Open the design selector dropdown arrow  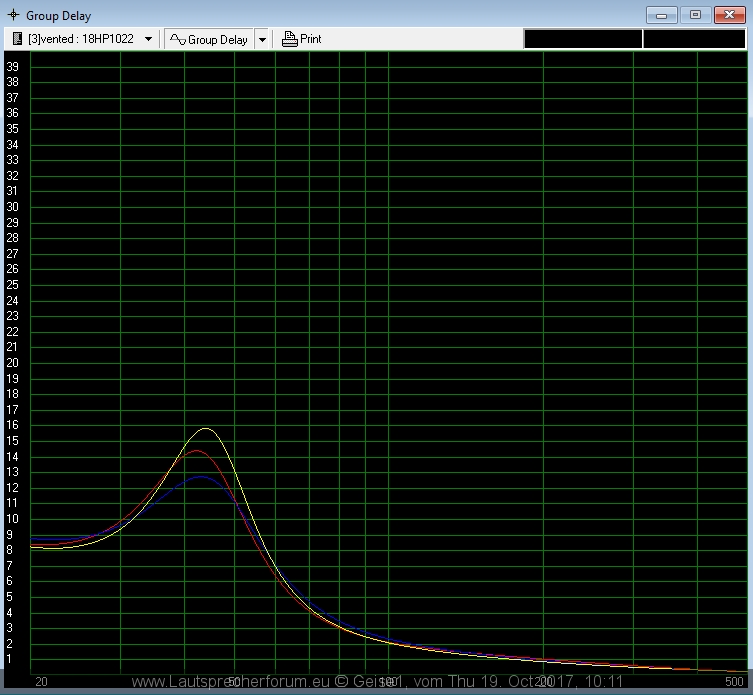[149, 39]
